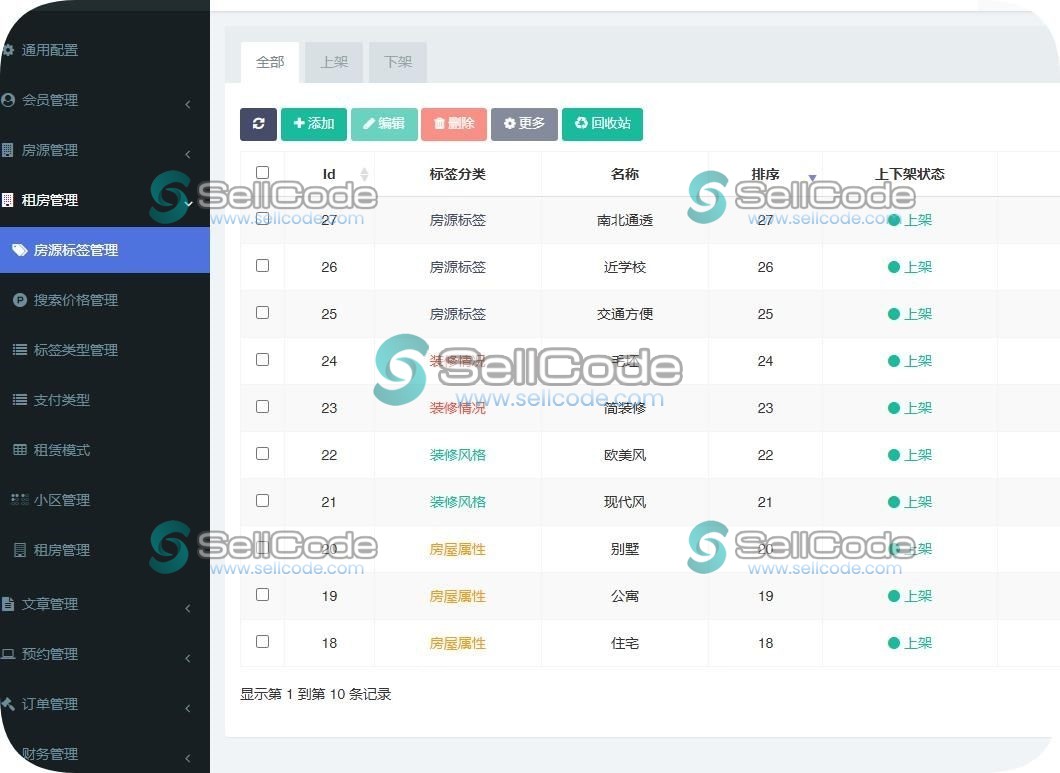Image resolution: width=1060 pixels, height=773 pixels.
Task: Click the 添加 add button
Action: (313, 124)
